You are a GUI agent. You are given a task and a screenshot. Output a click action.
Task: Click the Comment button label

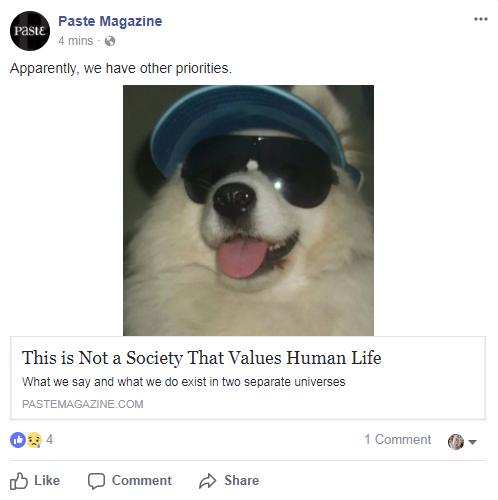[x=142, y=480]
